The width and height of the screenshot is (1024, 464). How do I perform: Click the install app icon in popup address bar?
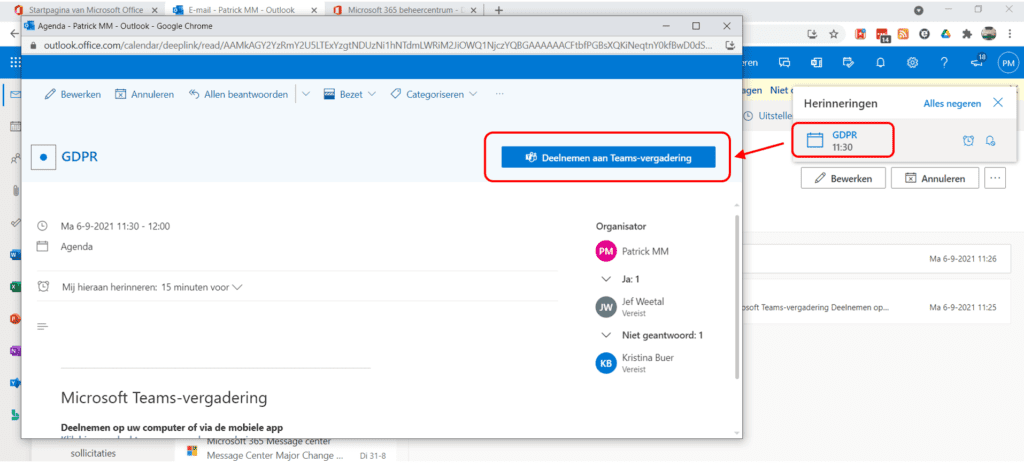point(730,46)
